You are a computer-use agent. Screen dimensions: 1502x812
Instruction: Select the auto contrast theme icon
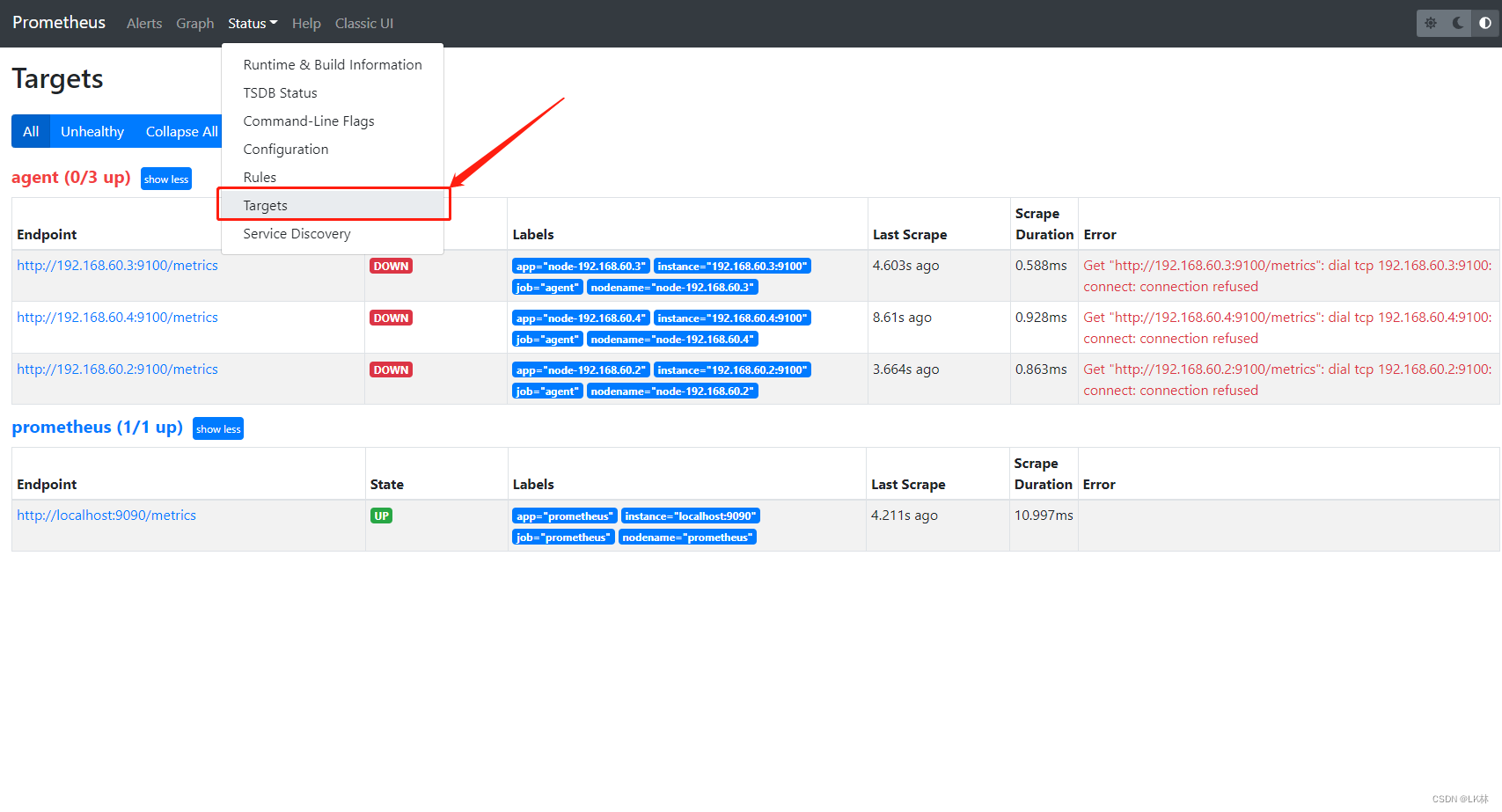pos(1485,23)
